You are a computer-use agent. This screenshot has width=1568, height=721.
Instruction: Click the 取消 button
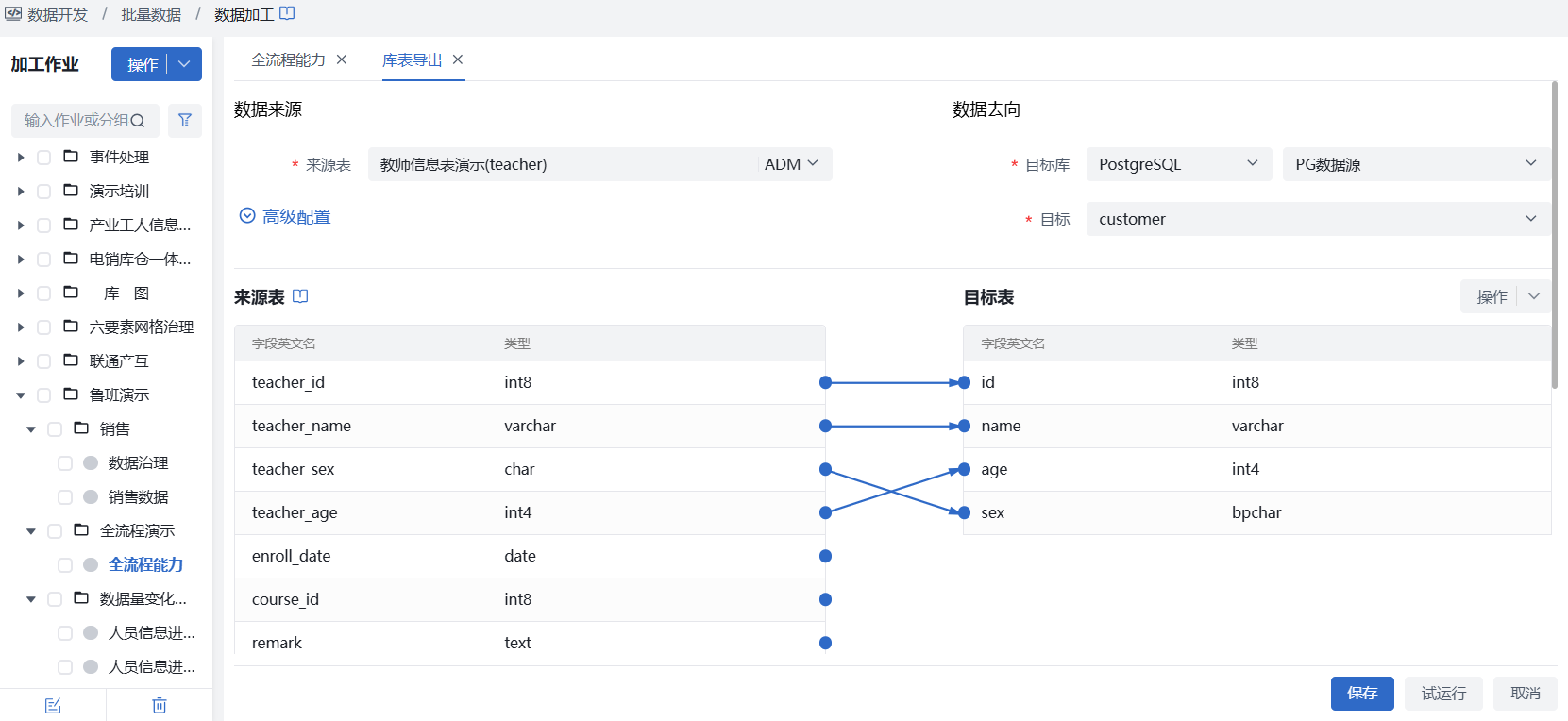pyautogui.click(x=1526, y=694)
